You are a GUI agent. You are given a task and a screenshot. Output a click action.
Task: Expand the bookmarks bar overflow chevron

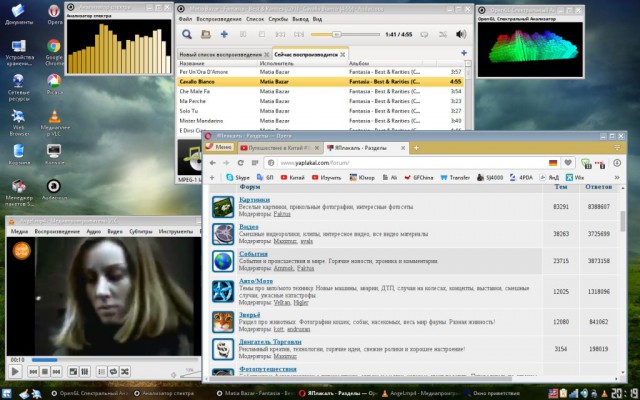[617, 178]
